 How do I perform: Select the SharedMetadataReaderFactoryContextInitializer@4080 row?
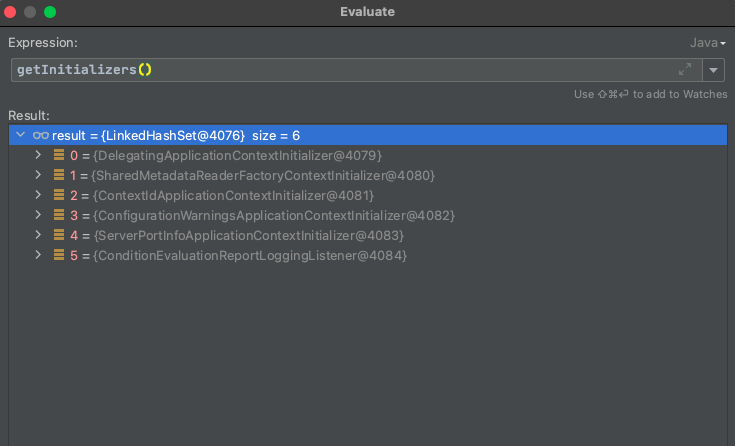[x=250, y=175]
